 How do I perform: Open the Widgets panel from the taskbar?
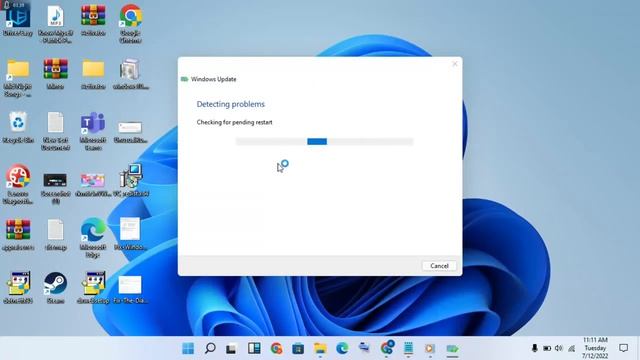(254, 348)
